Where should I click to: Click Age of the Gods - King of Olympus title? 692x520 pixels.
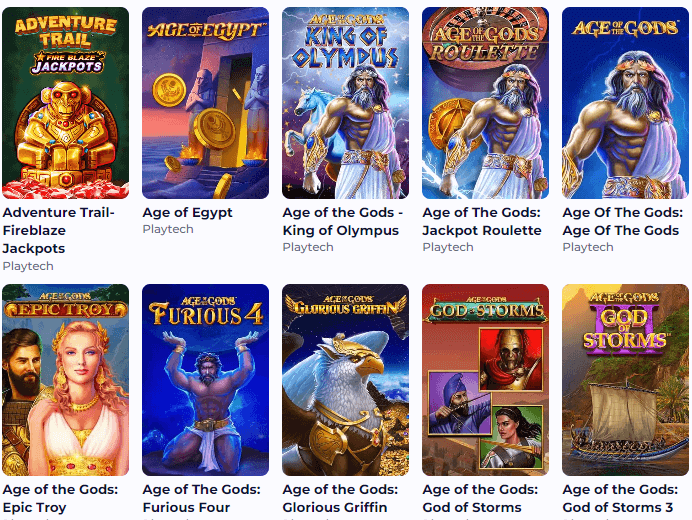(342, 222)
